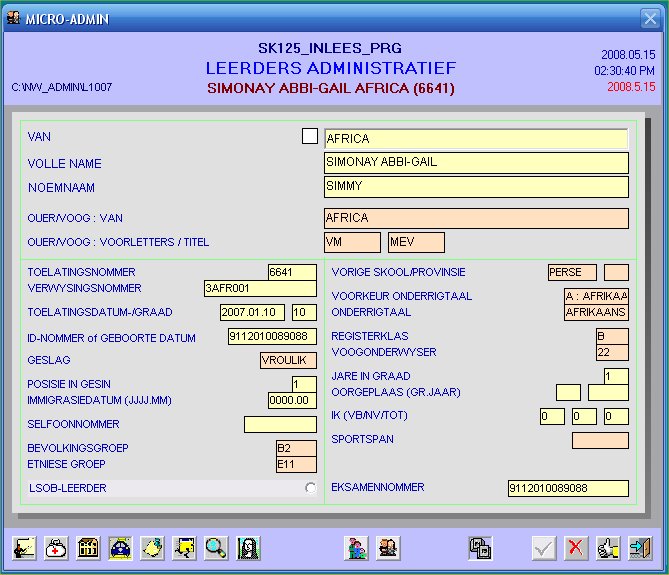669x575 pixels.
Task: Open the magnifying glass search icon
Action: click(216, 547)
